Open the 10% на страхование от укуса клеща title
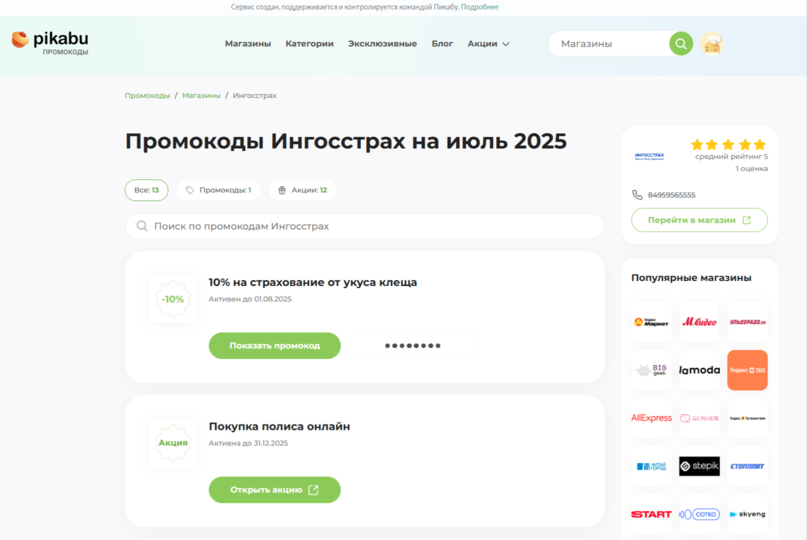This screenshot has width=807, height=540. pyautogui.click(x=312, y=282)
